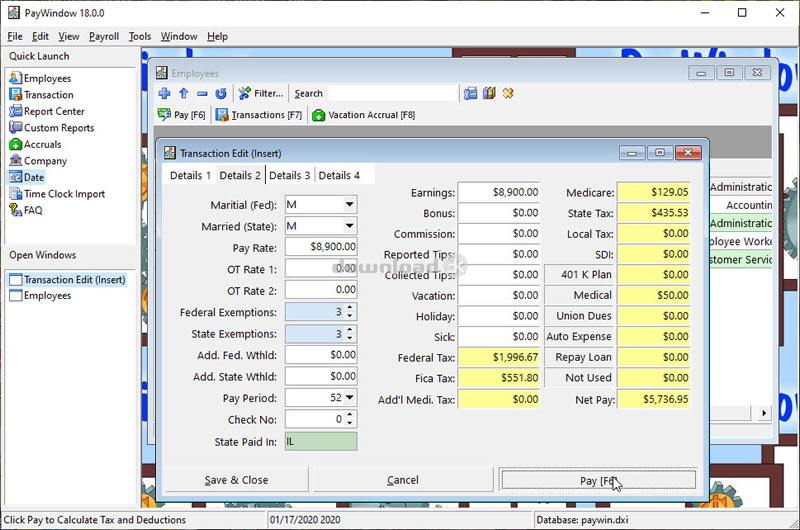Click the blue refresh icon in Employees toolbar
Viewport: 800px width, 530px height.
coord(221,93)
